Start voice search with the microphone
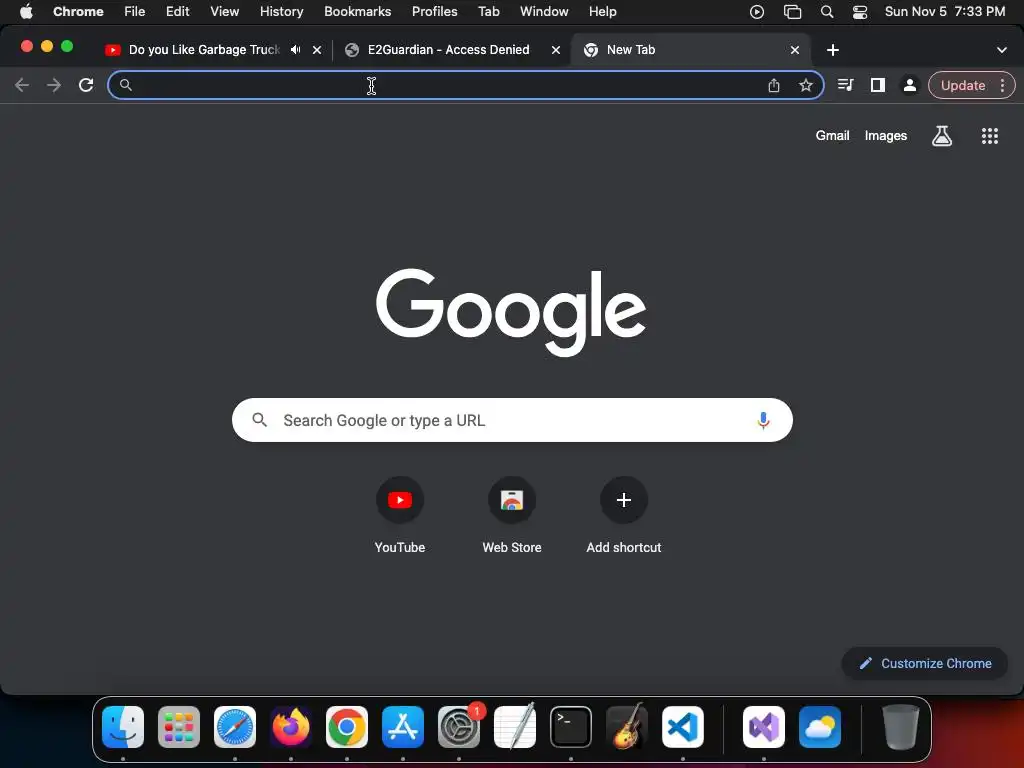1024x768 pixels. [763, 420]
